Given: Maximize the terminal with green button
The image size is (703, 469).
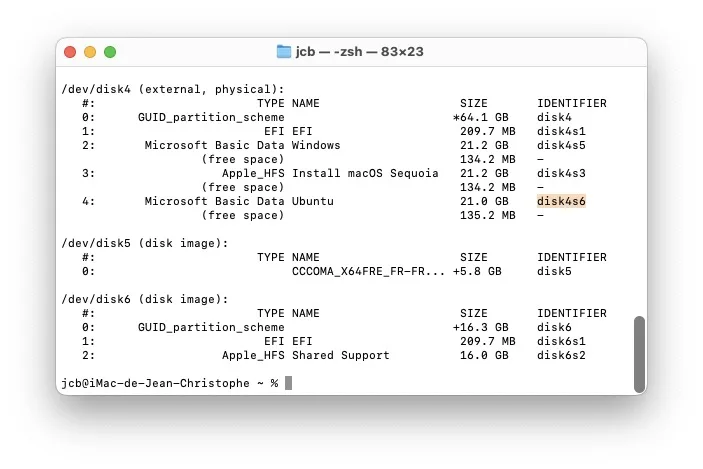Looking at the screenshot, I should 110,52.
